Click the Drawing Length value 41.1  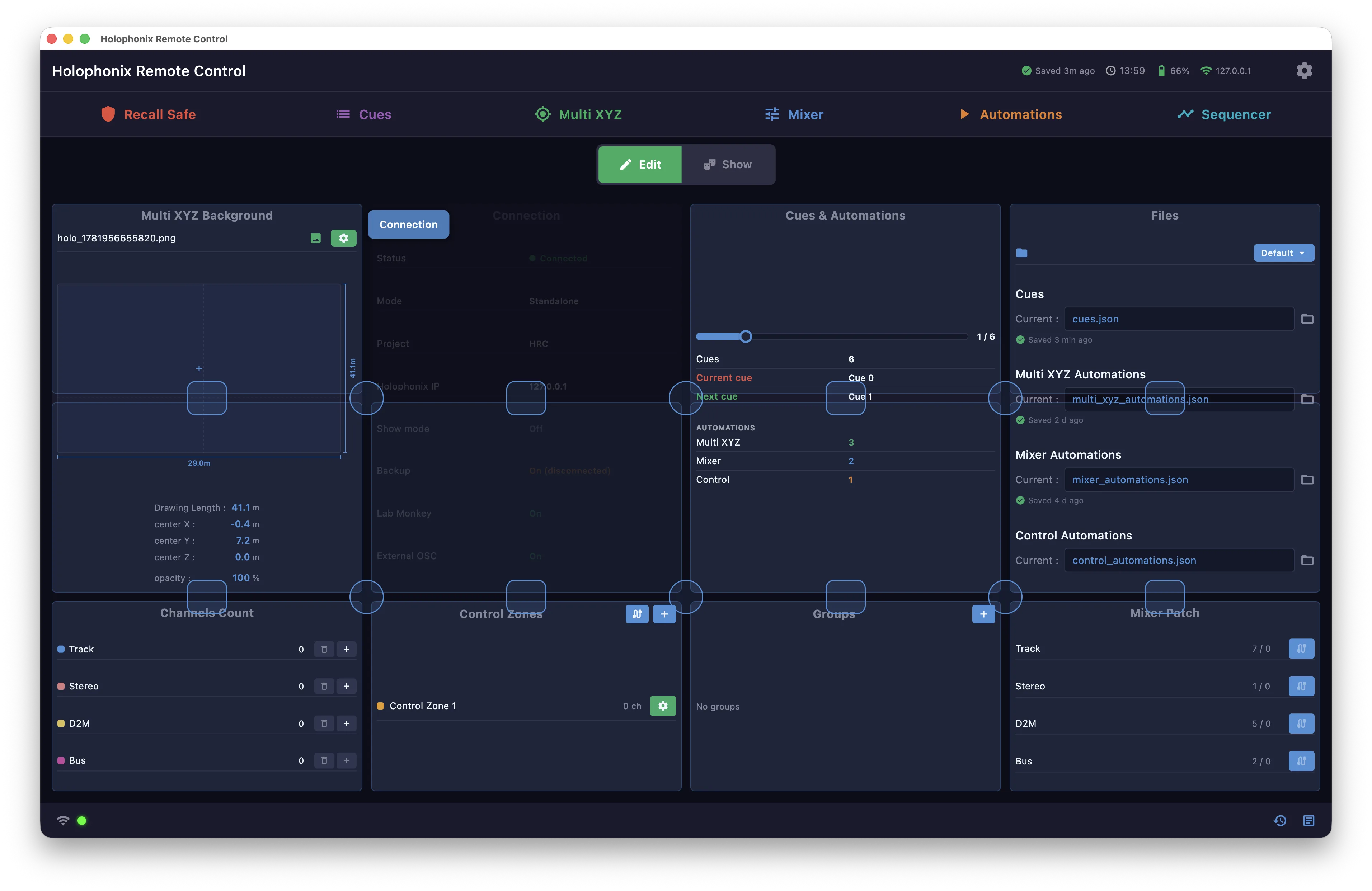pyautogui.click(x=241, y=508)
